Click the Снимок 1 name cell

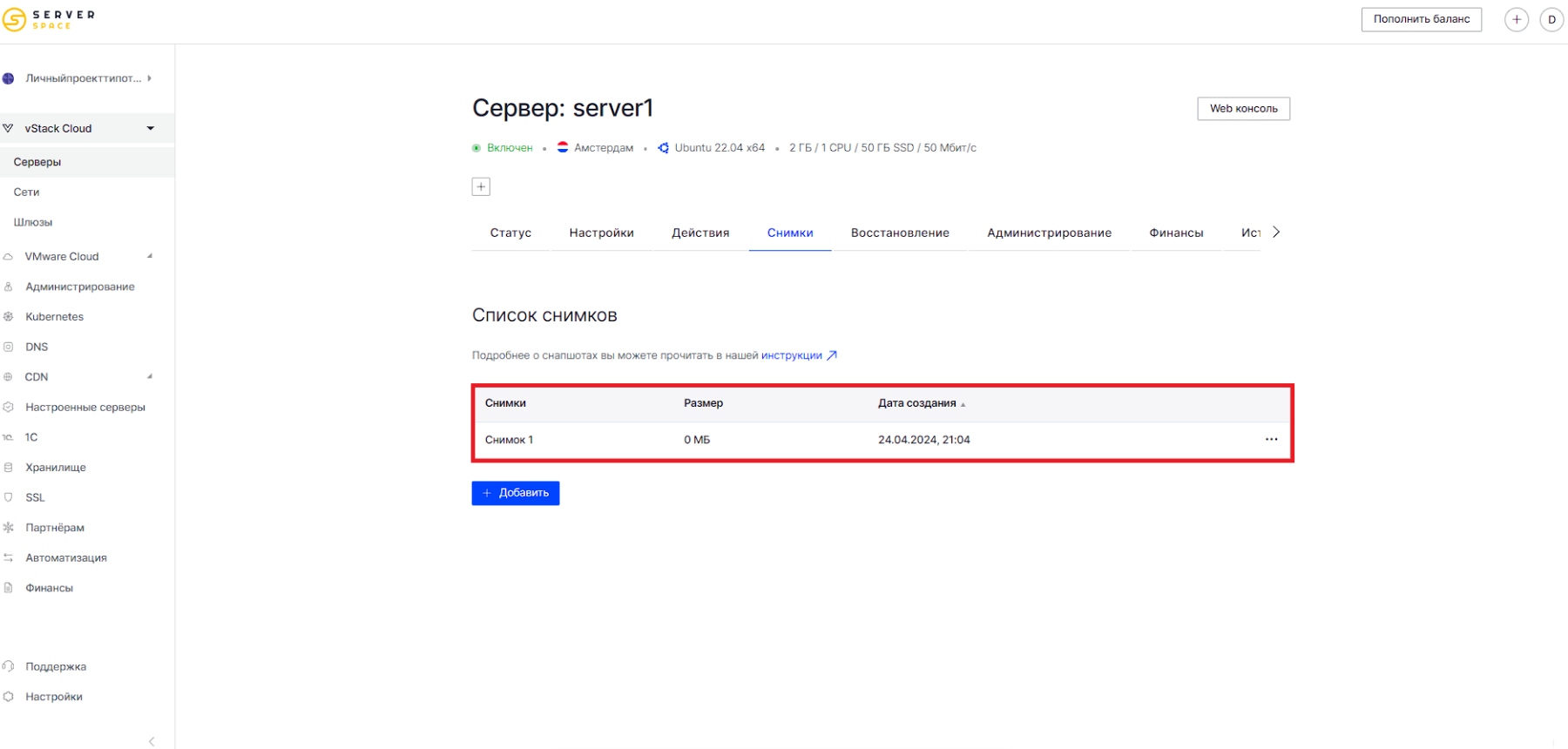click(509, 440)
